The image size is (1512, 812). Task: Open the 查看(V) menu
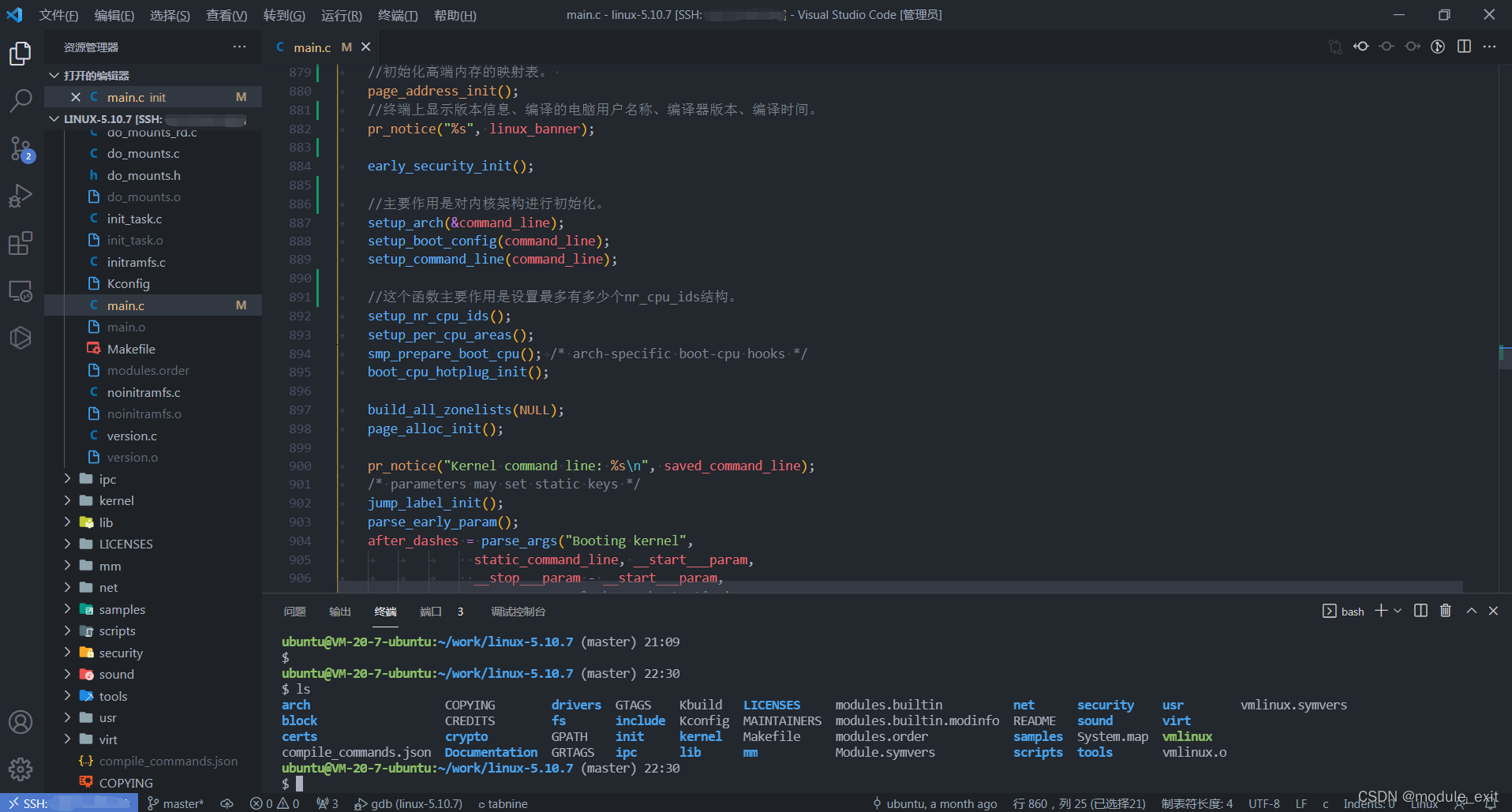[226, 15]
